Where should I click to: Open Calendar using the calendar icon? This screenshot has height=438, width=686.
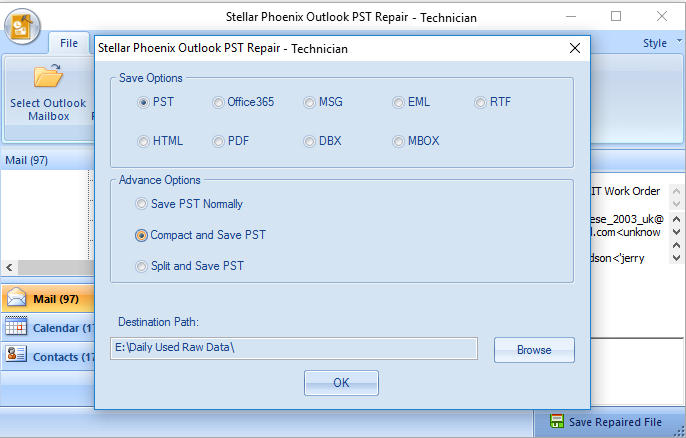[x=16, y=326]
